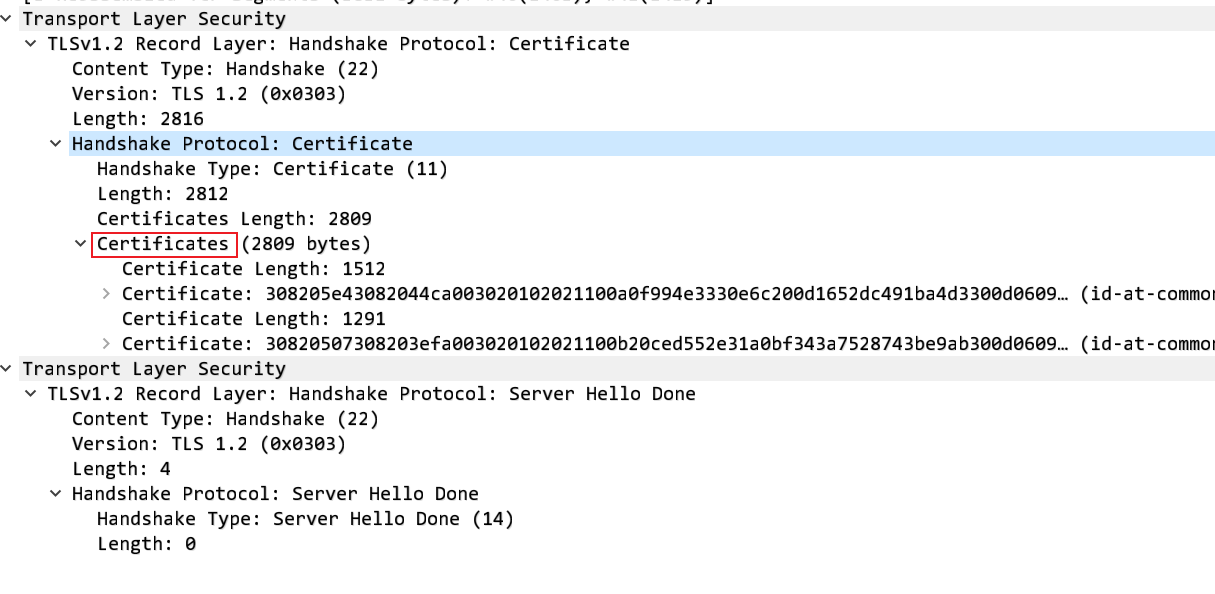Collapse TLSv1.2 Record Layer Server Hello Done
This screenshot has width=1215, height=594.
click(32, 394)
